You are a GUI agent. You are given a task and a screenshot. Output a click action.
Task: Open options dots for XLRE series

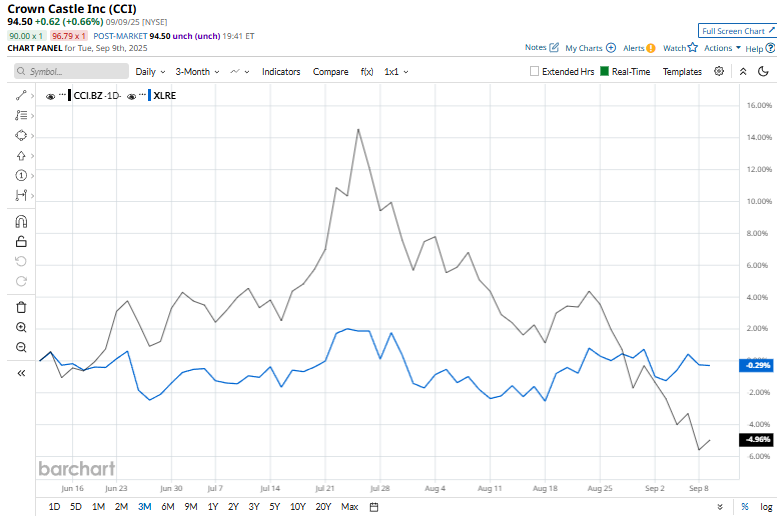[x=142, y=94]
